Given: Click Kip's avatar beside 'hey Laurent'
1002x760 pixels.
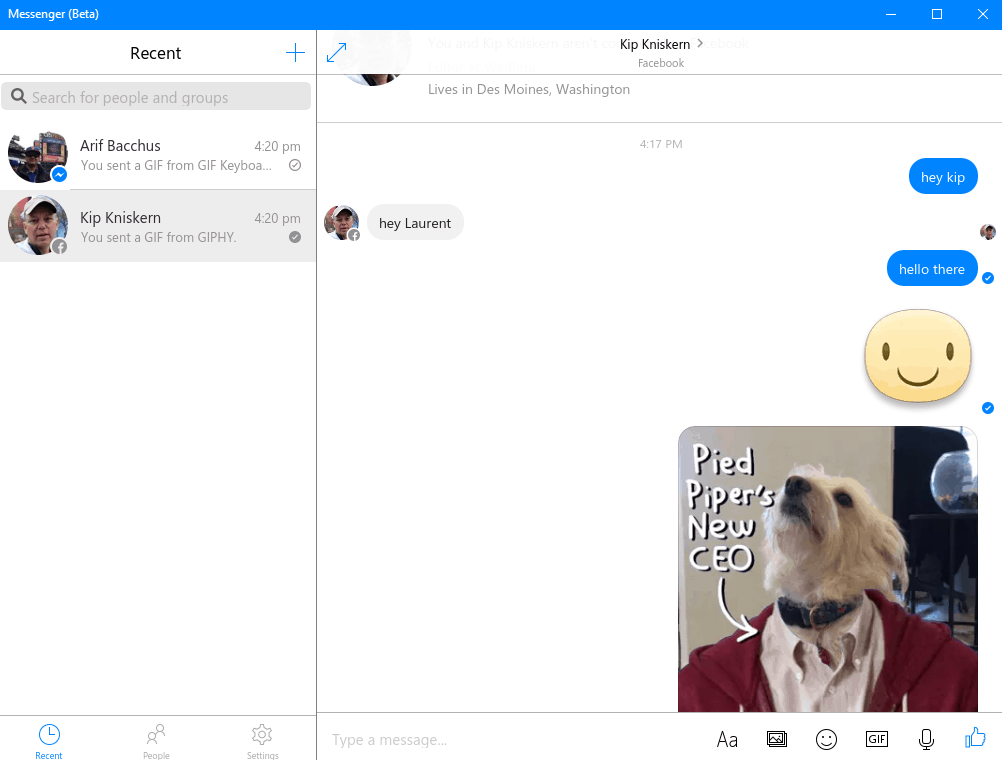Looking at the screenshot, I should pyautogui.click(x=341, y=222).
